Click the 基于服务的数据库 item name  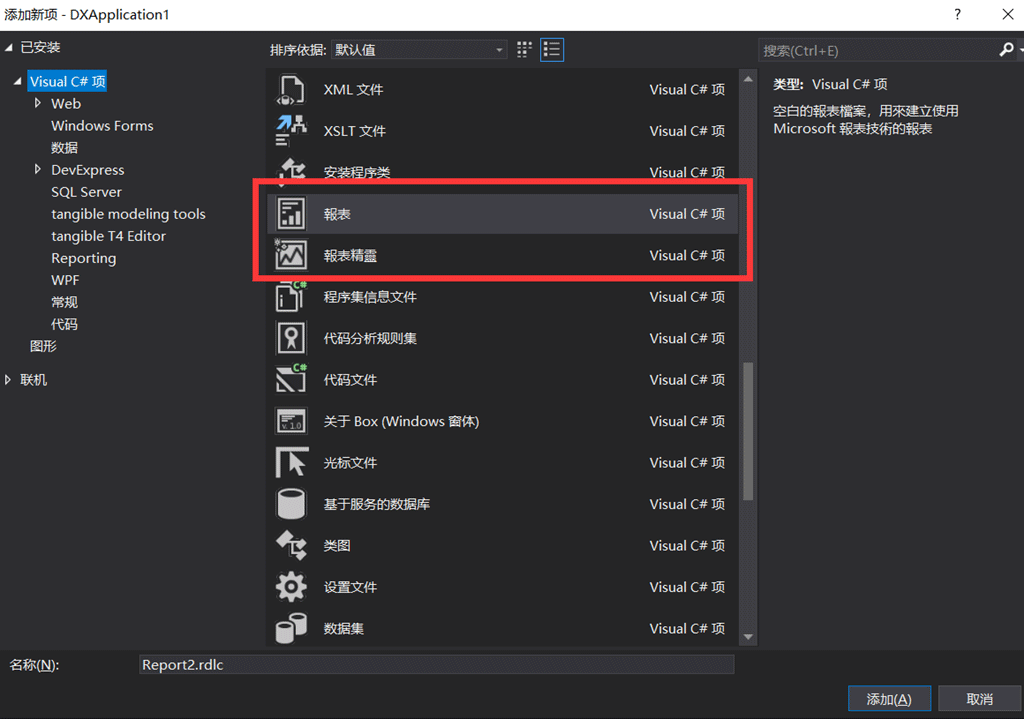click(376, 504)
